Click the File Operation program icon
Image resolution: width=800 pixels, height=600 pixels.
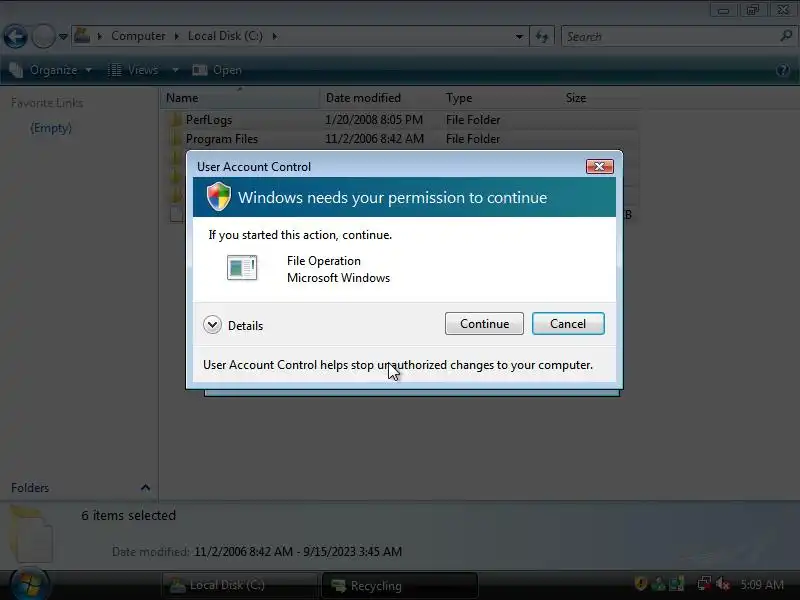[242, 268]
